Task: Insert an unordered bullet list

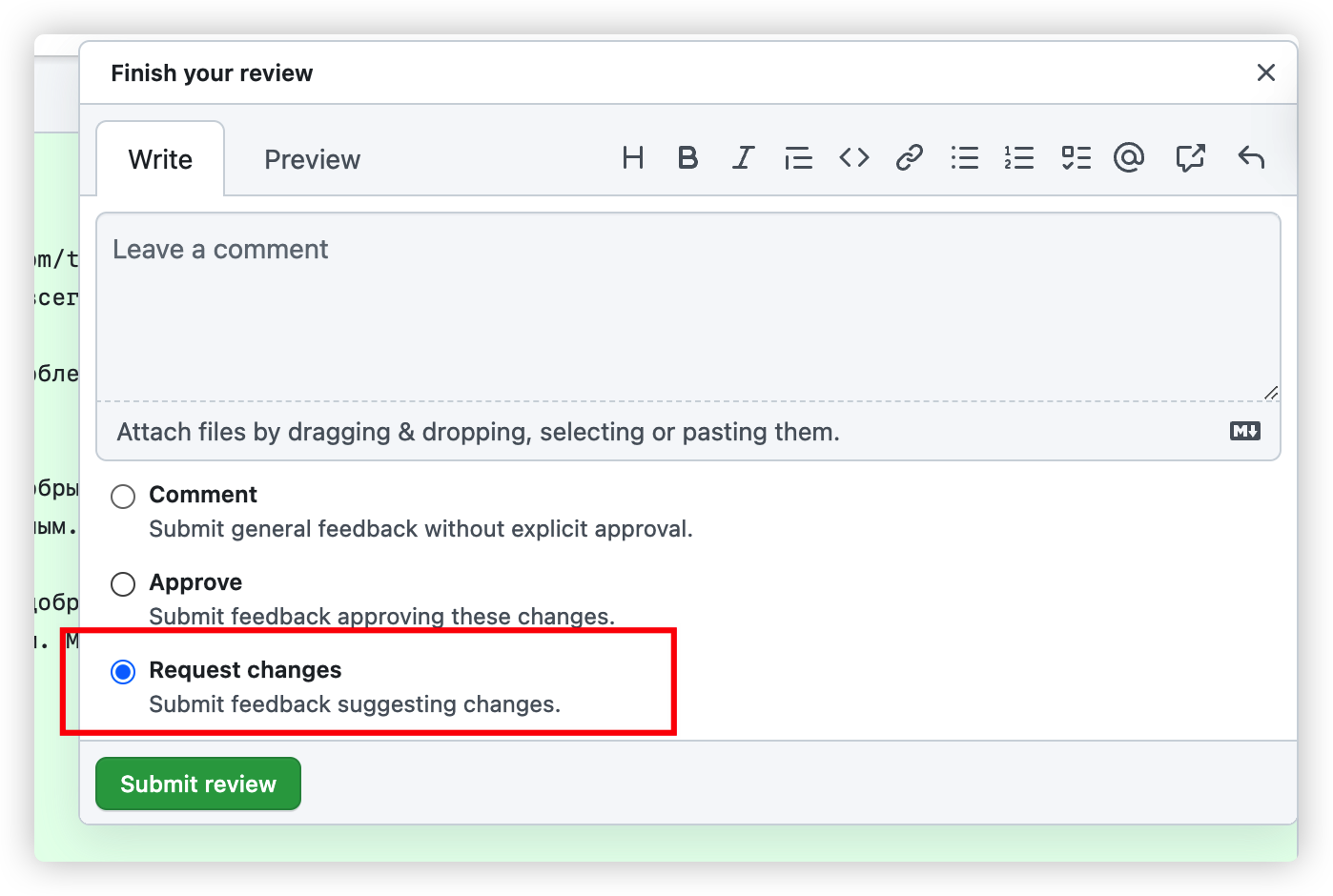Action: point(964,158)
